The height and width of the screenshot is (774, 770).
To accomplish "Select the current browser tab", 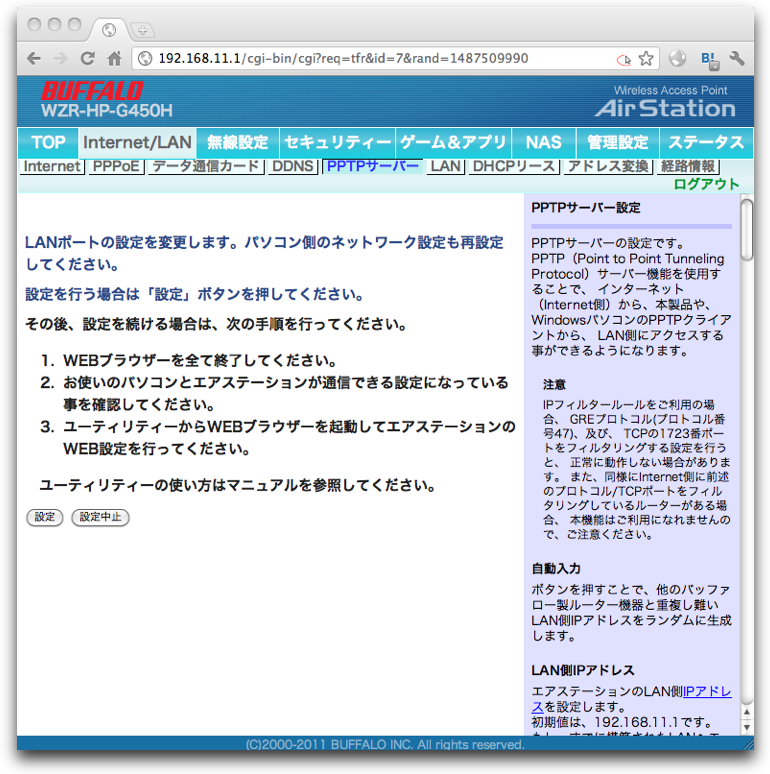I will (109, 30).
